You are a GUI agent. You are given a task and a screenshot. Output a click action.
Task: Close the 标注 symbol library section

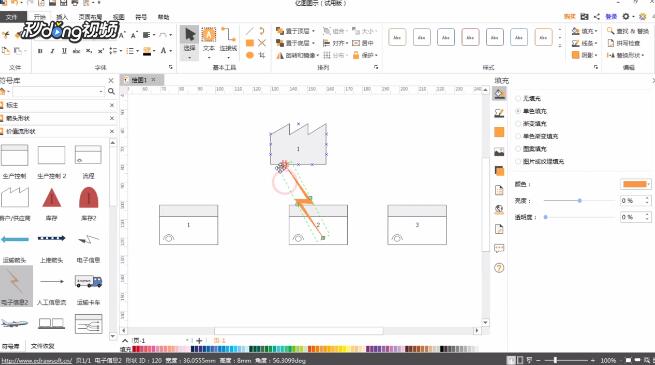pyautogui.click(x=112, y=105)
